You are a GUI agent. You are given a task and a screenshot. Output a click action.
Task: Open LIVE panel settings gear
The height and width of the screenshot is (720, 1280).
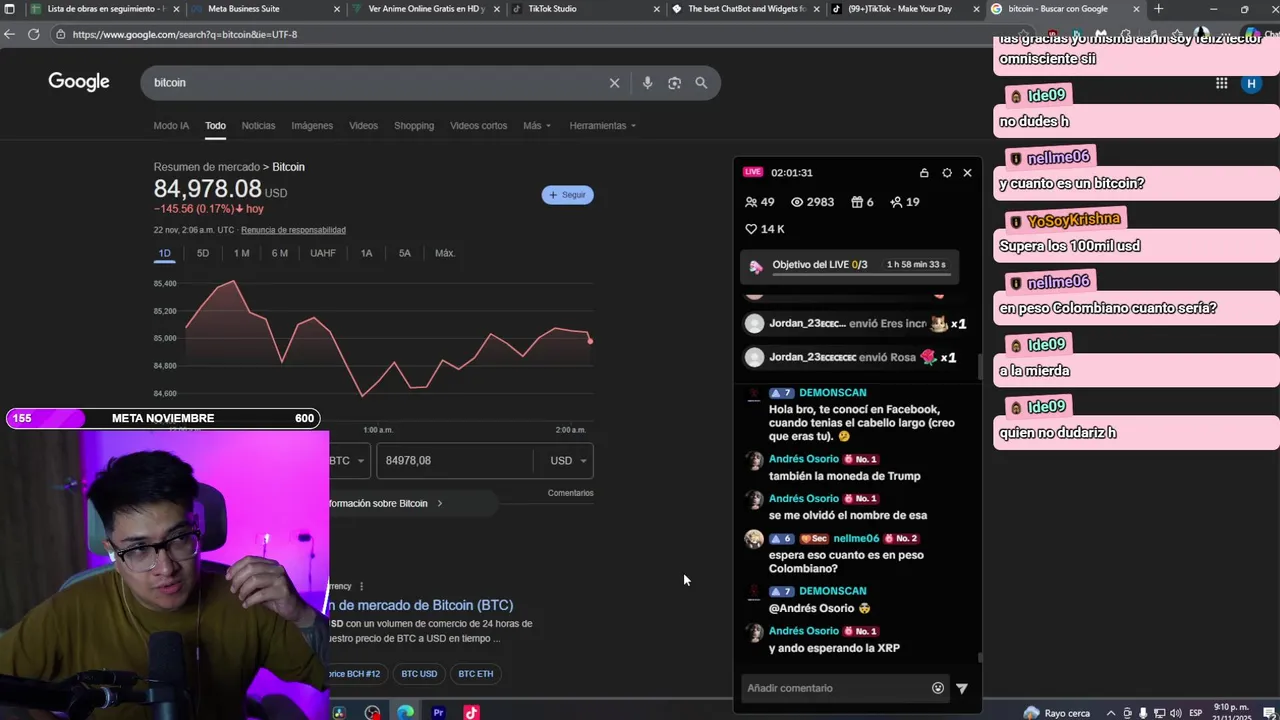click(x=947, y=173)
